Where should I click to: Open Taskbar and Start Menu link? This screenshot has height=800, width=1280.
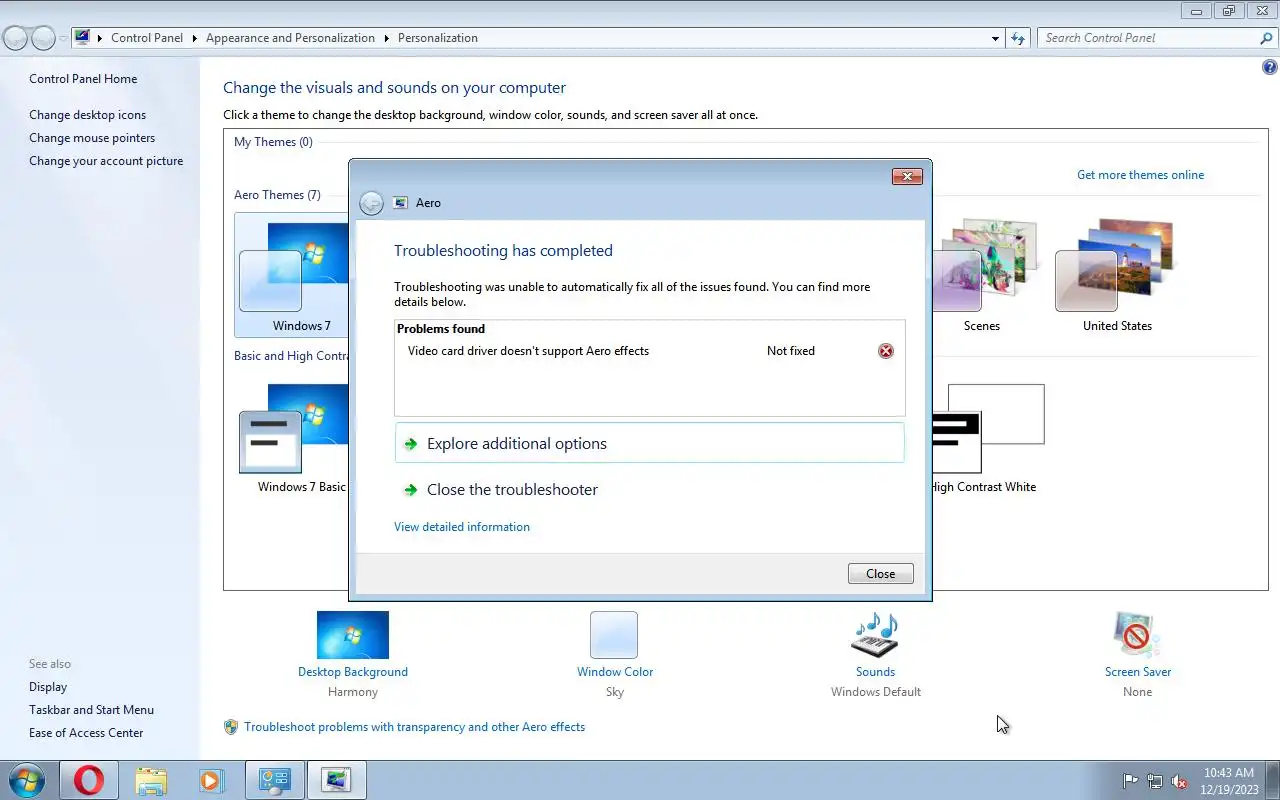(x=91, y=710)
